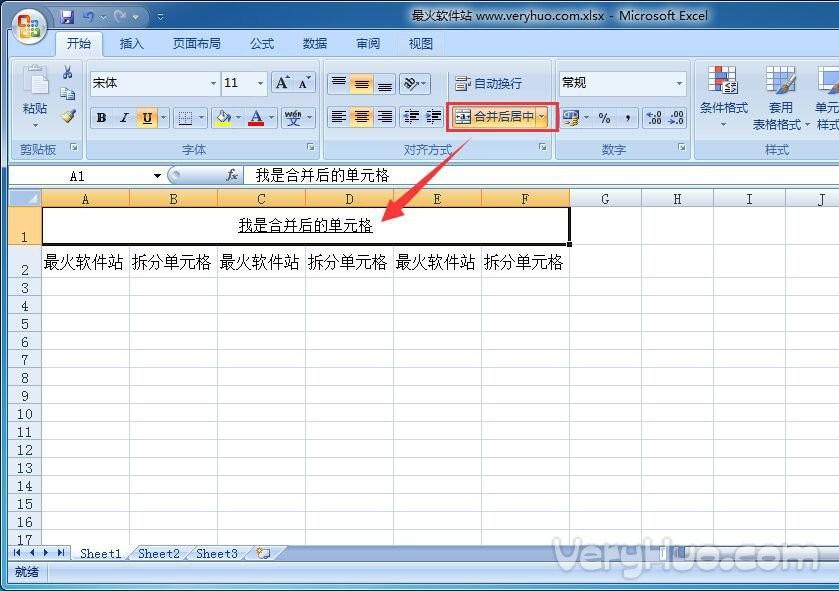Increase font size with large A
Screen dimensions: 839x591
[x=282, y=83]
